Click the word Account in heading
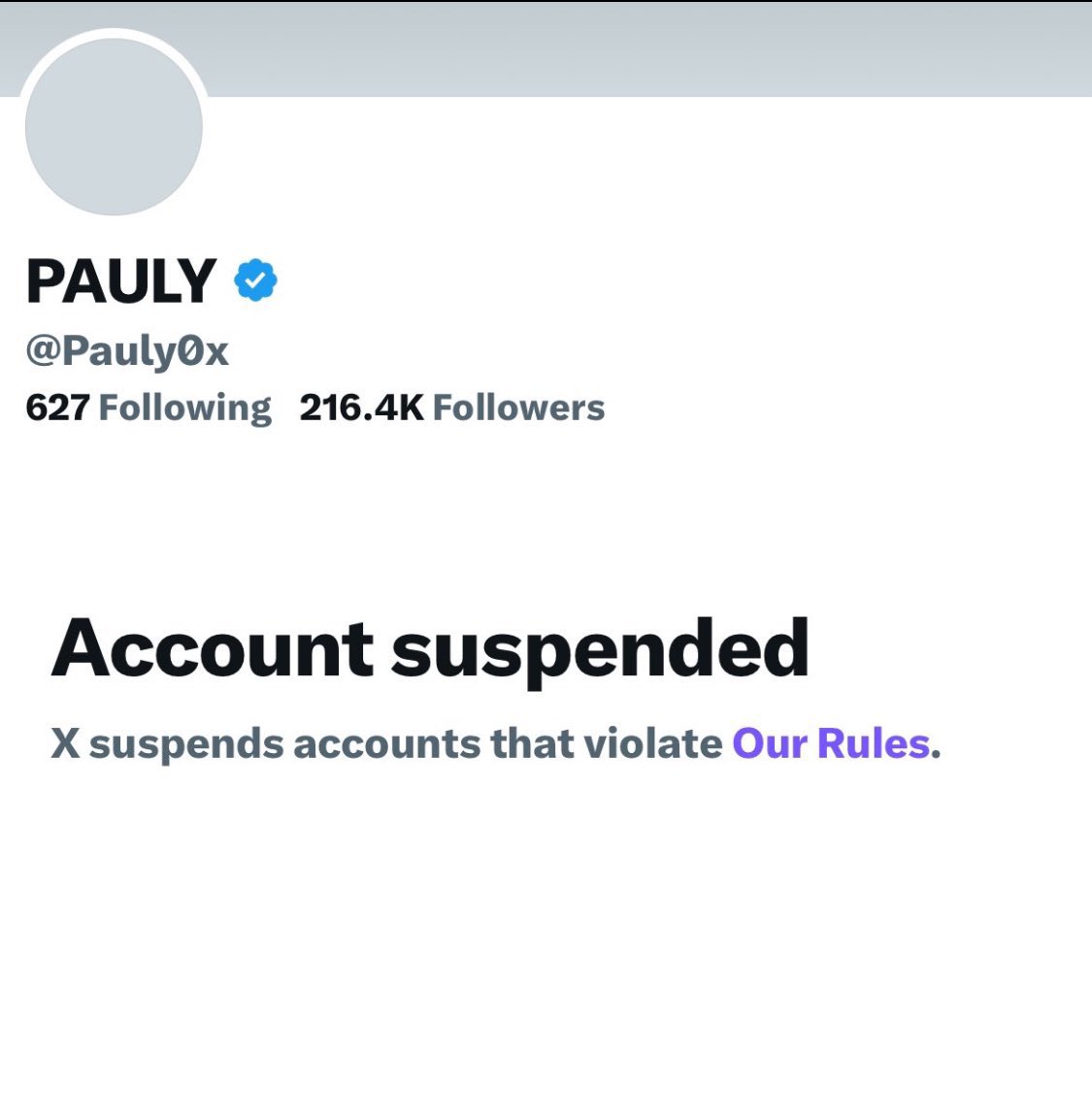This screenshot has width=1092, height=1115. [213, 648]
